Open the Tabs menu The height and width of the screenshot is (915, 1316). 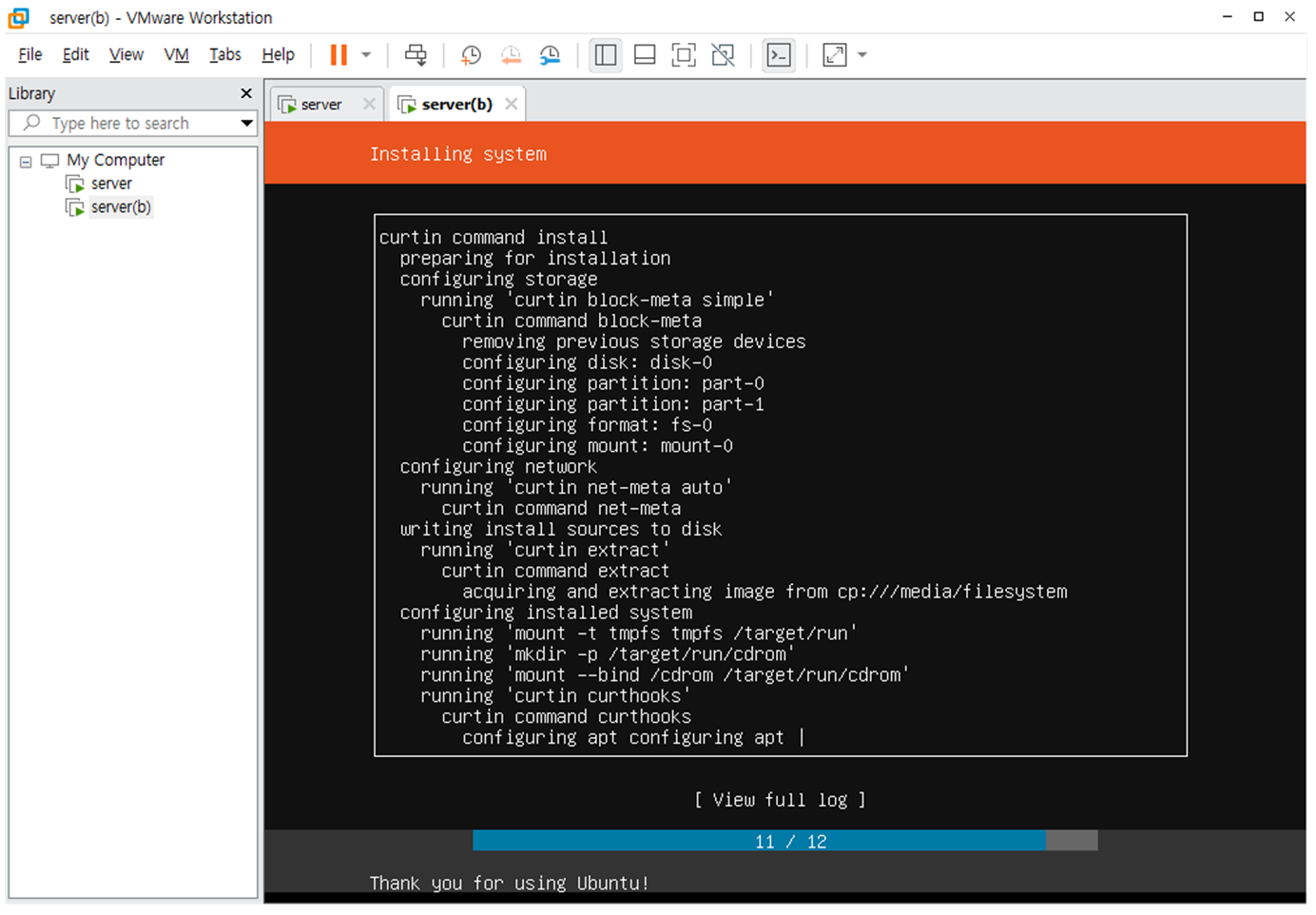click(225, 55)
